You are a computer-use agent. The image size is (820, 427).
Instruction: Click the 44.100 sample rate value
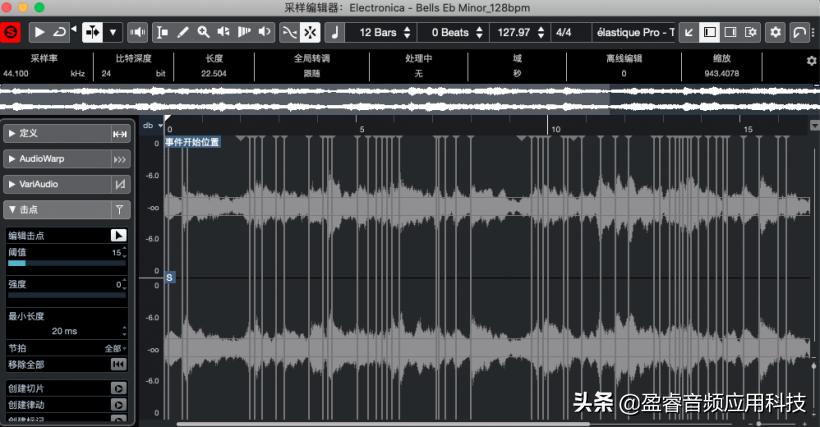[16, 74]
